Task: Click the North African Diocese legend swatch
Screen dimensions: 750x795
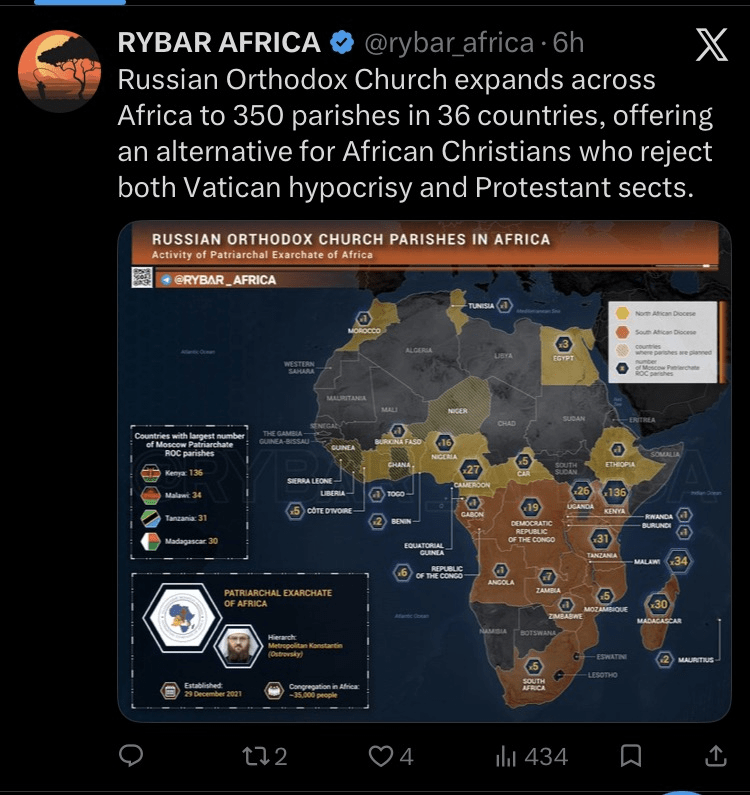Action: 621,314
